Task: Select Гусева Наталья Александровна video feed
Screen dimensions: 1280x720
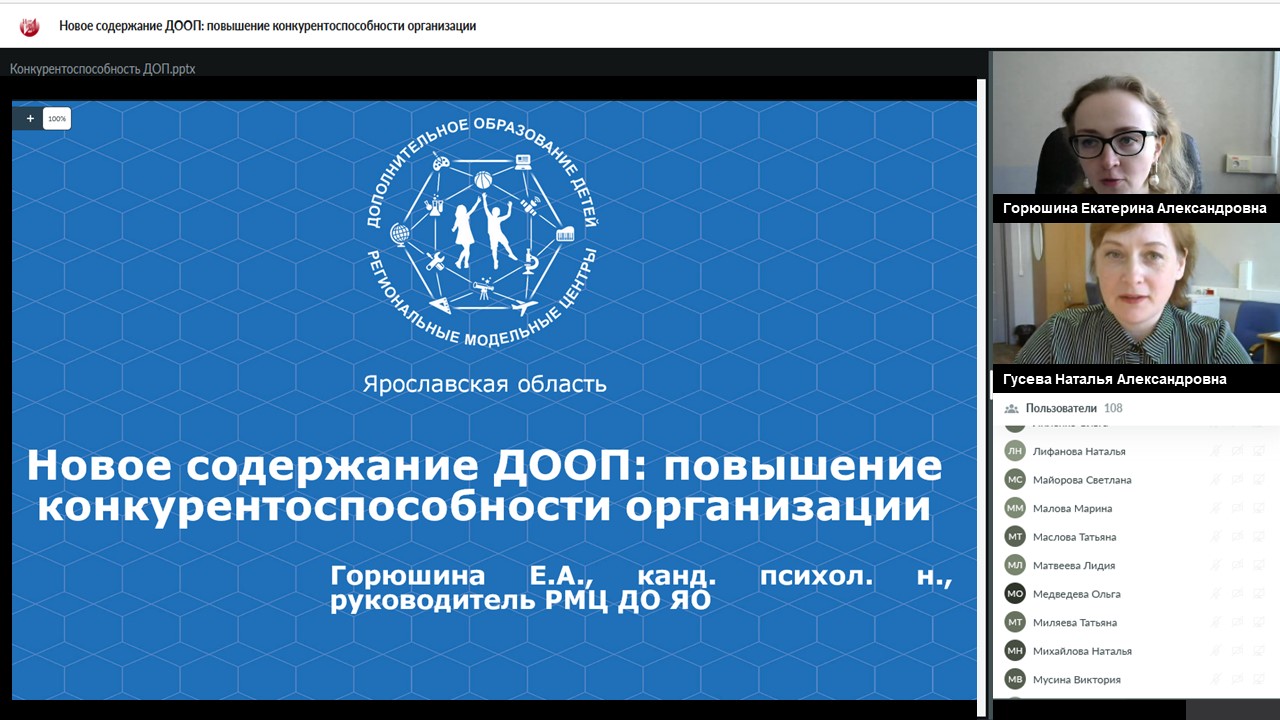Action: [x=1136, y=294]
